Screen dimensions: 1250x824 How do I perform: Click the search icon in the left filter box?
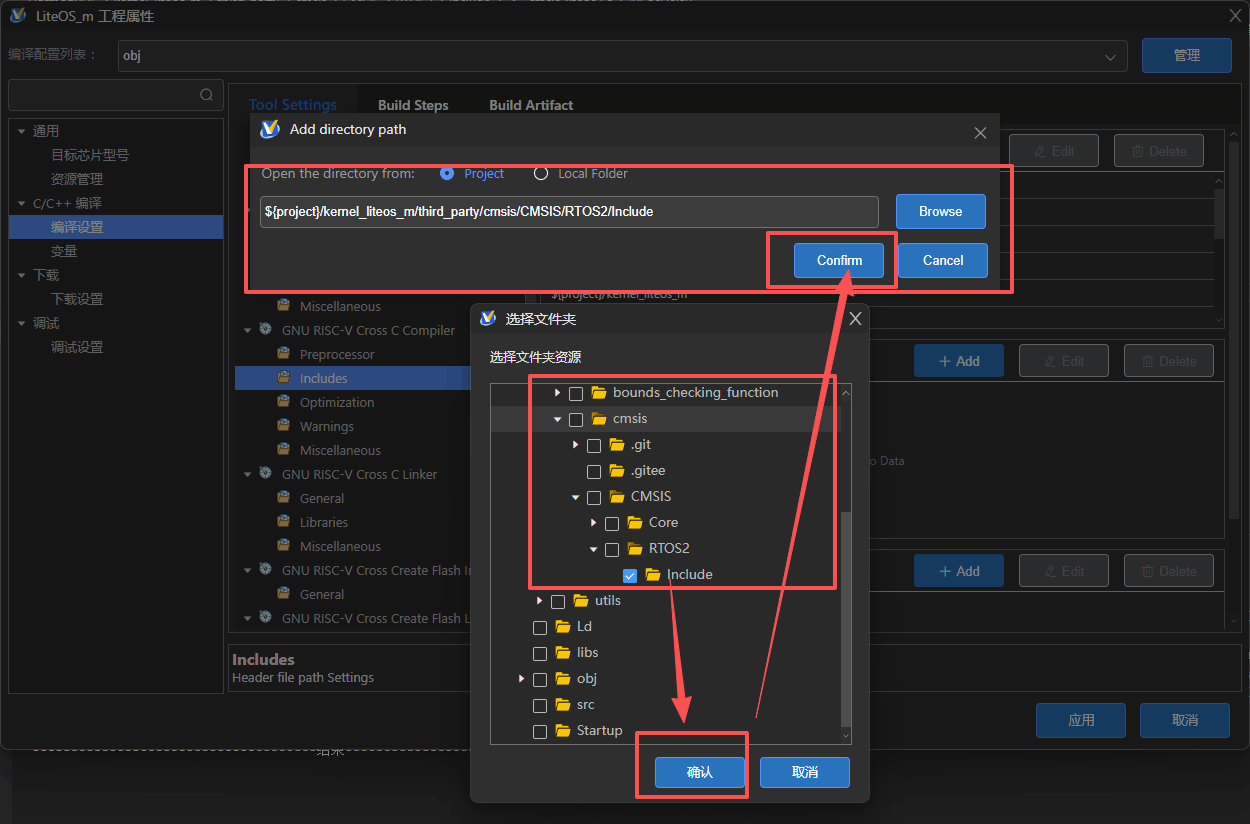206,95
